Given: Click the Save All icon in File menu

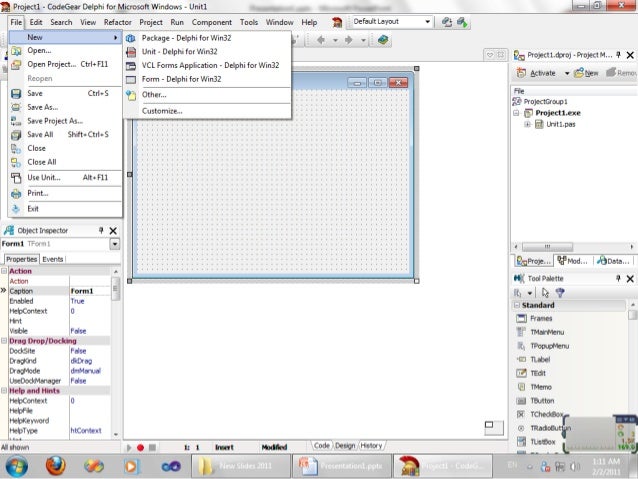Looking at the screenshot, I should tap(16, 135).
